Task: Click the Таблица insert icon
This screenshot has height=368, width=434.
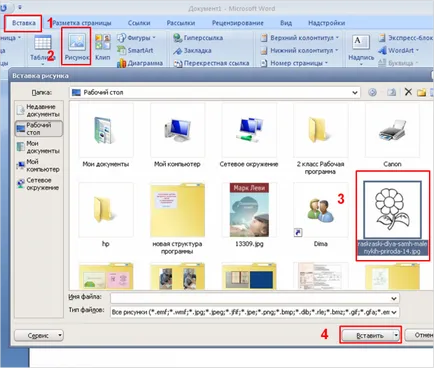Action: (x=43, y=48)
